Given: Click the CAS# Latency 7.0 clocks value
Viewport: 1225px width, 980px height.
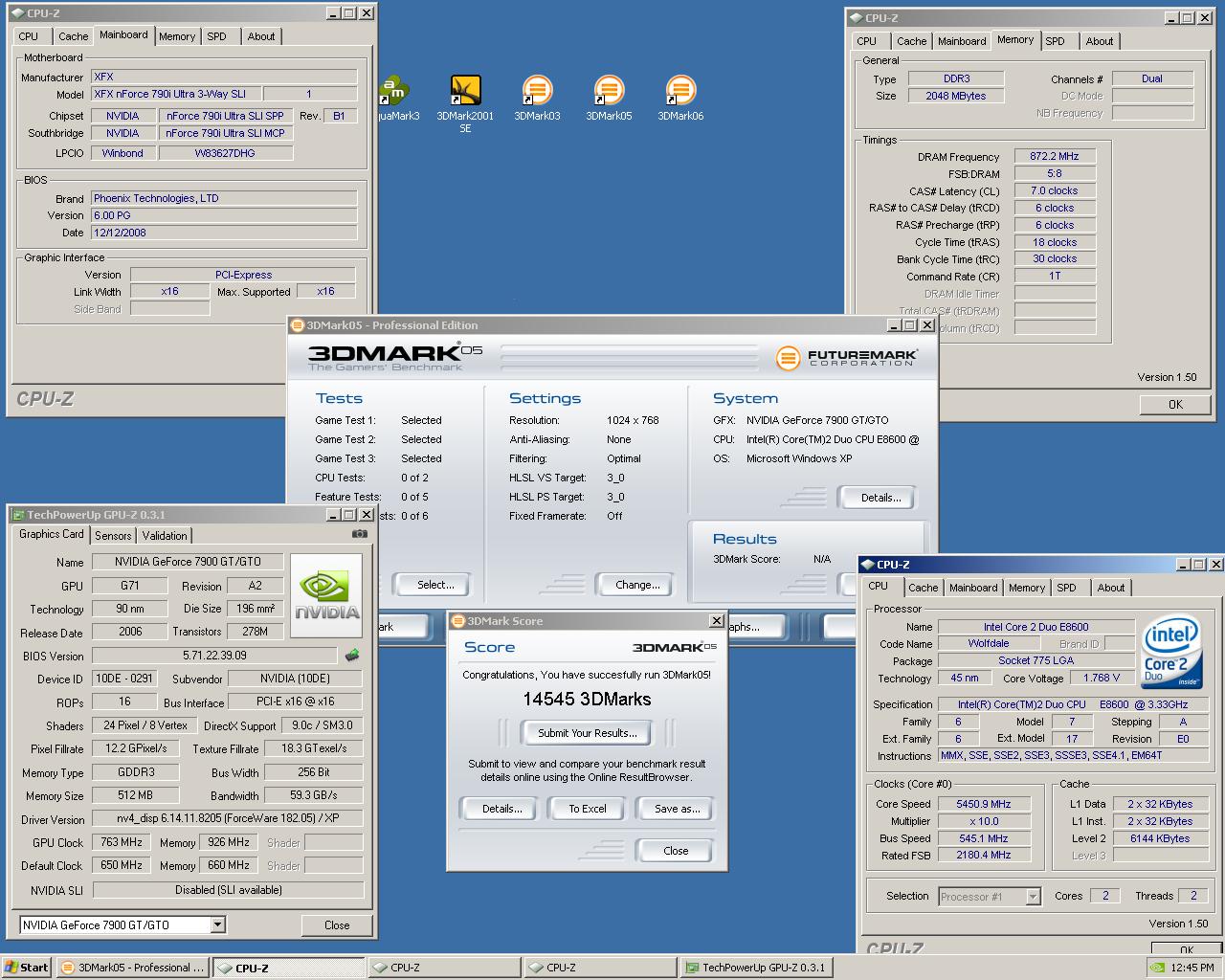Looking at the screenshot, I should (1055, 190).
